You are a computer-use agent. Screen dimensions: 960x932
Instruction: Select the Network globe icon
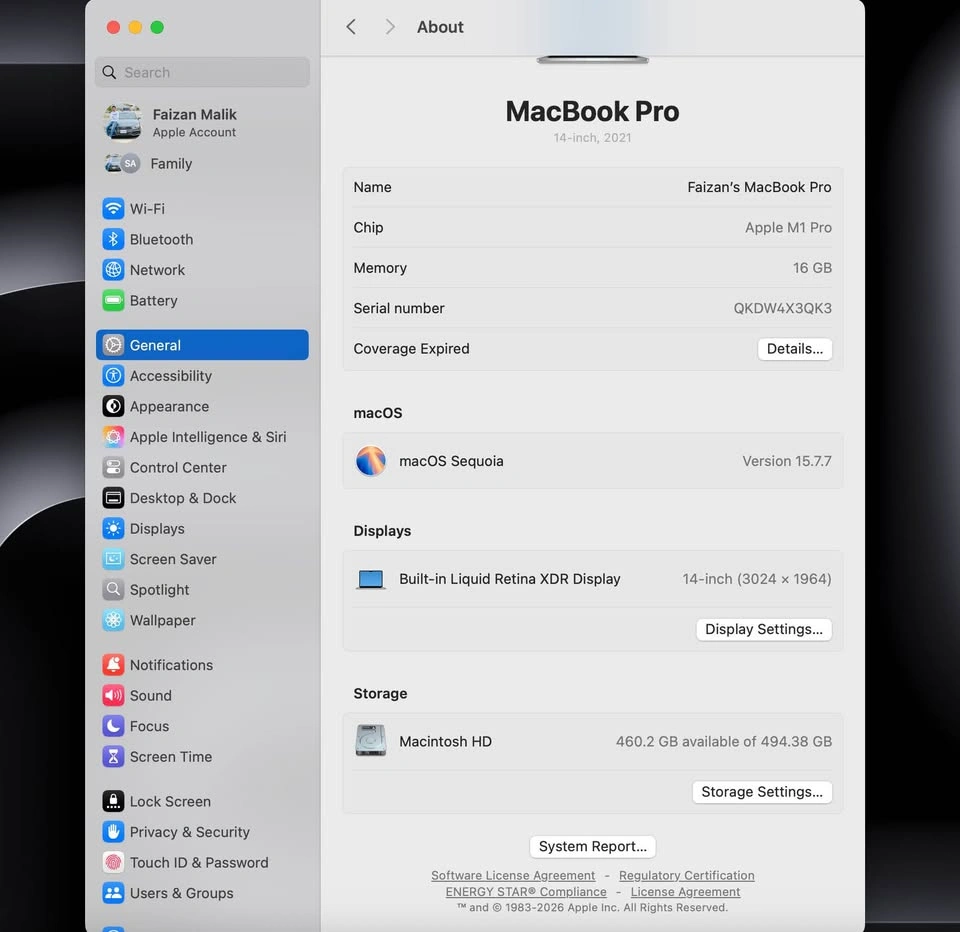point(113,270)
